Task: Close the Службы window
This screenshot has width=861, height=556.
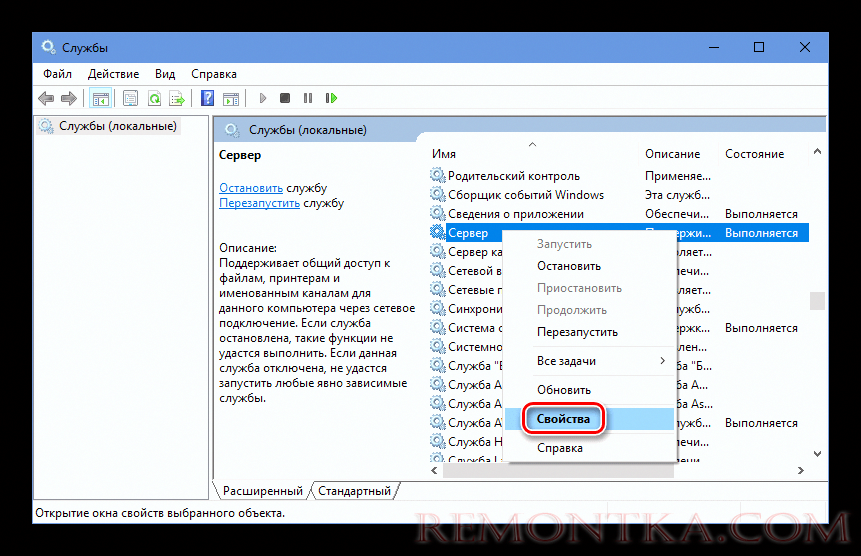Action: (804, 47)
